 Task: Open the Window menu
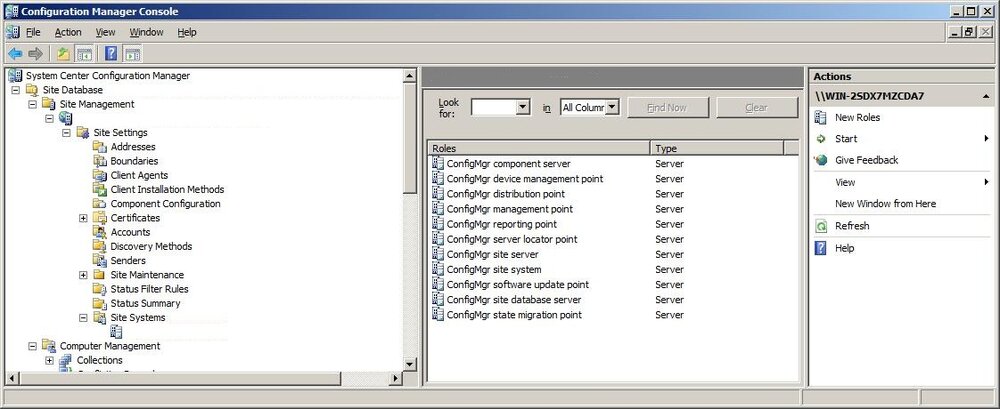pos(146,32)
